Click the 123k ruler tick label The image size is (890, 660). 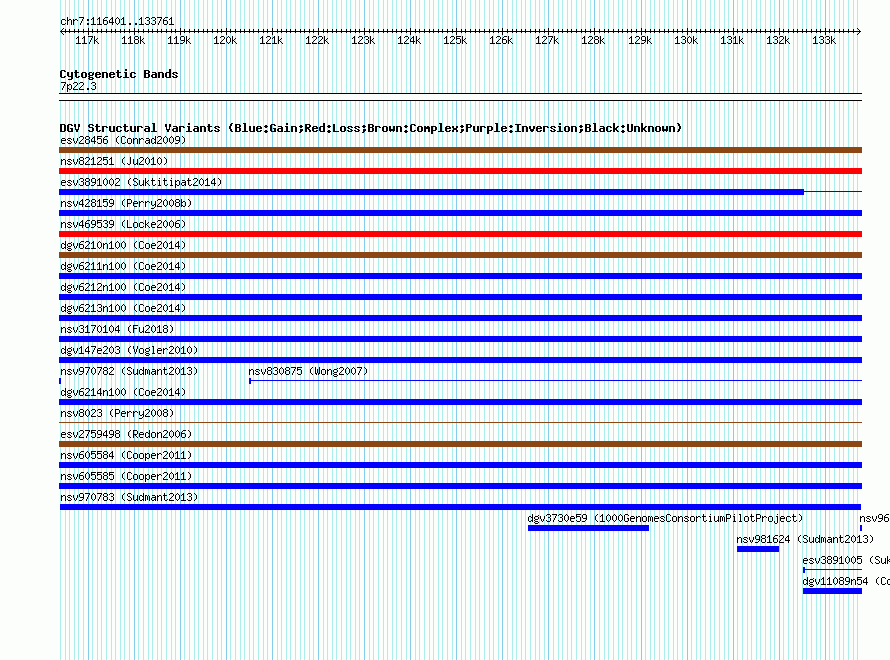[363, 40]
